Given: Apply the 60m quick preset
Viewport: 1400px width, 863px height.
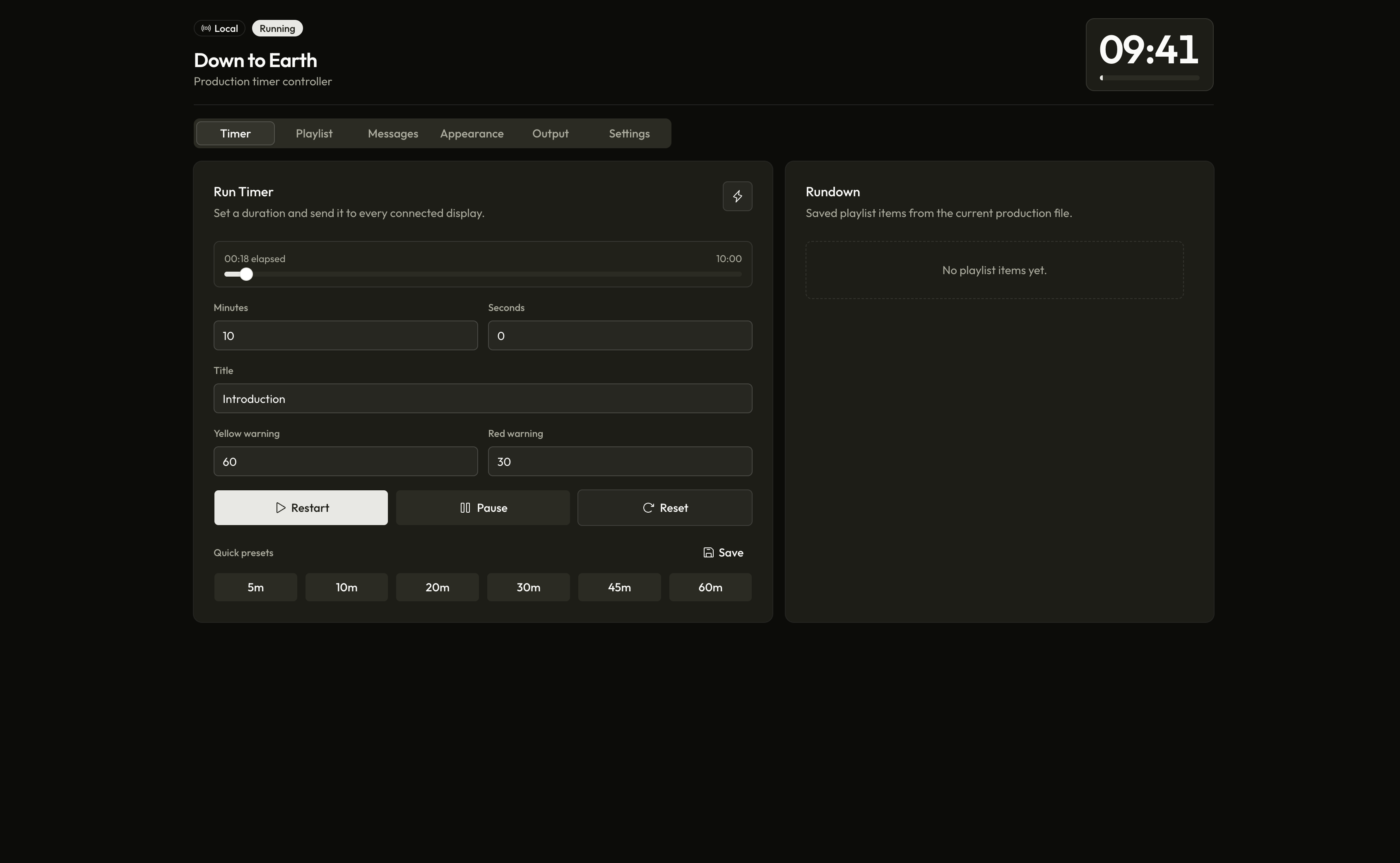Looking at the screenshot, I should tap(710, 587).
